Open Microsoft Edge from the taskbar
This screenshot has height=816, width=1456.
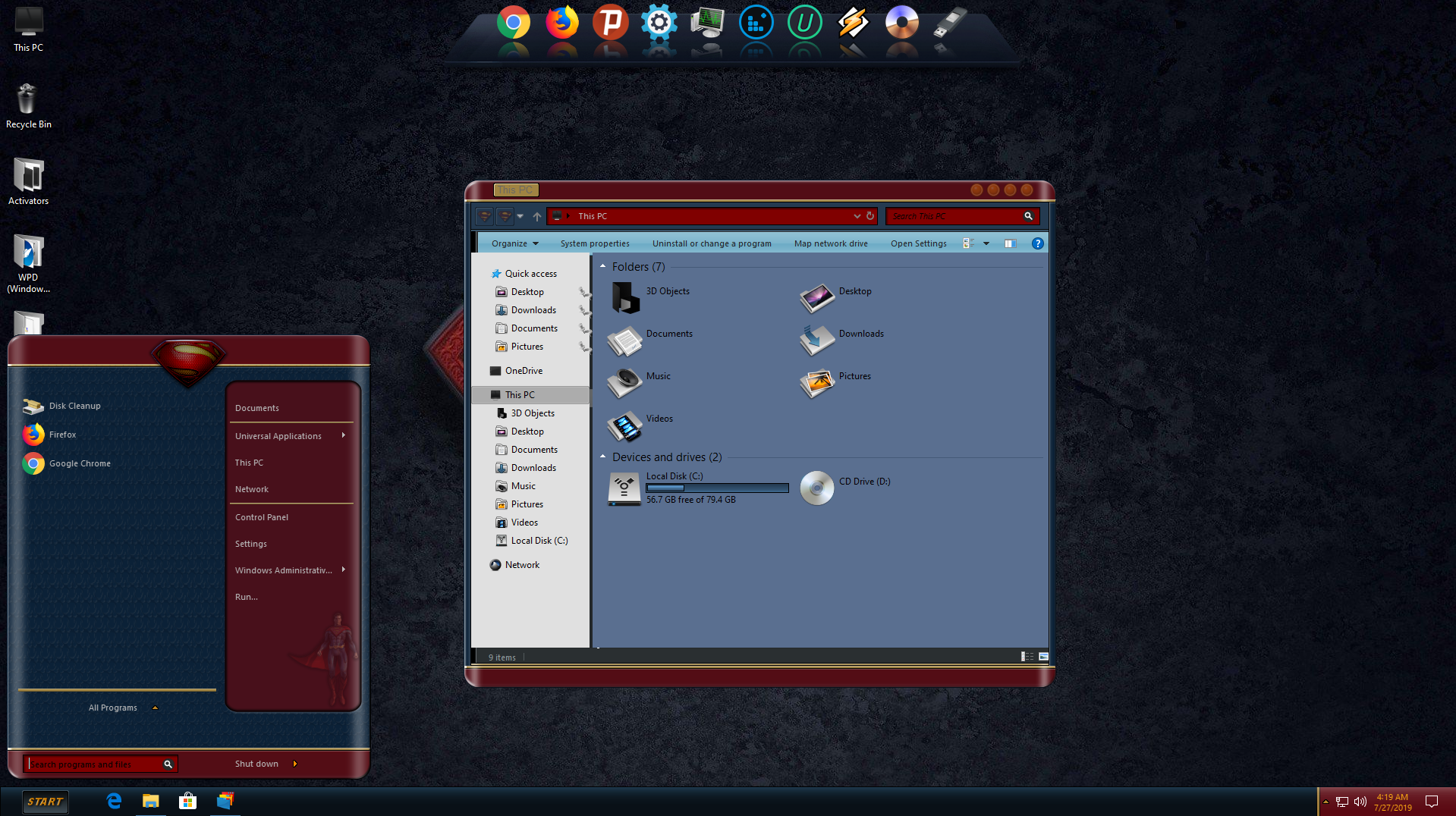(114, 801)
